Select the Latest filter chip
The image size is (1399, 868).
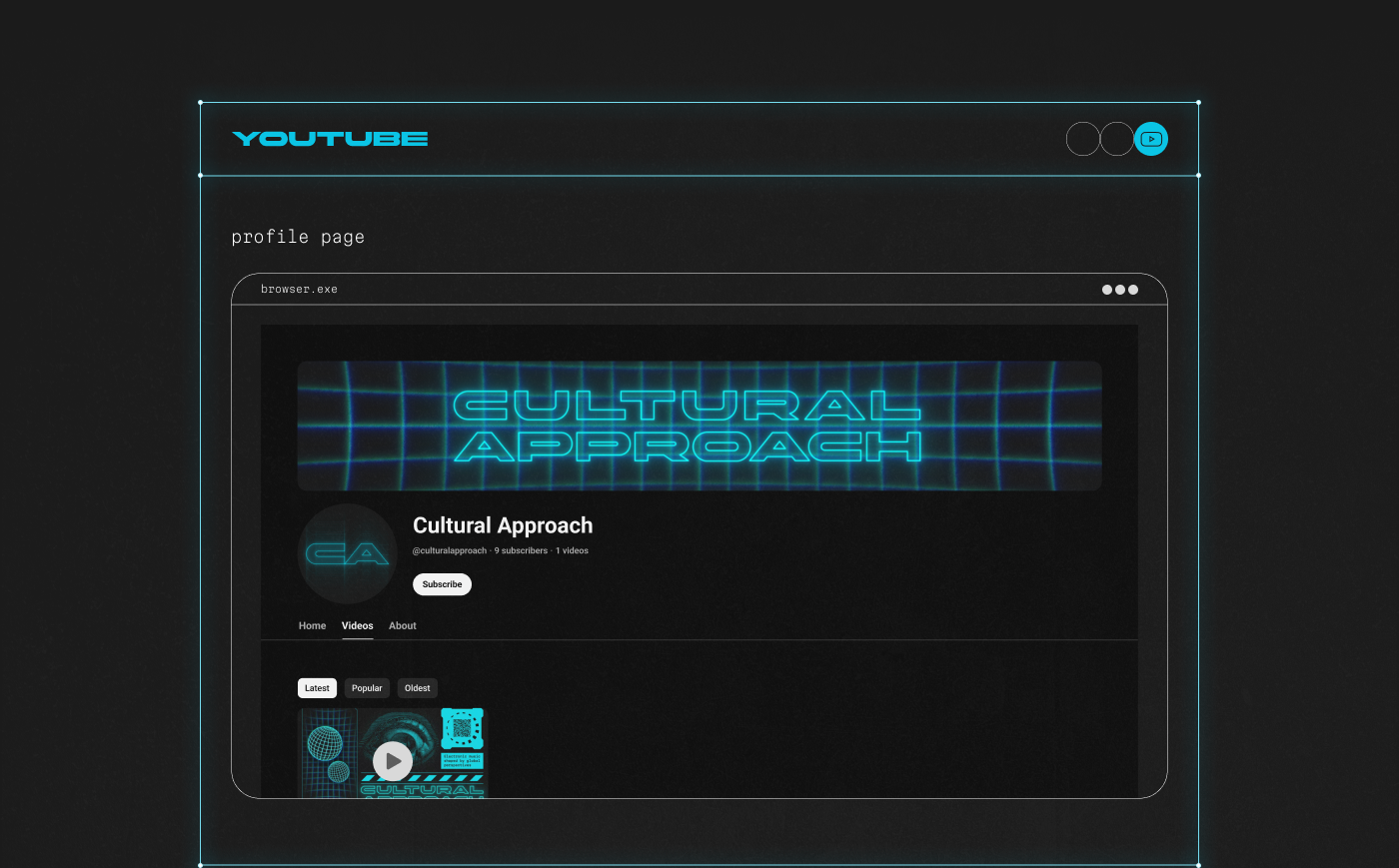[317, 688]
